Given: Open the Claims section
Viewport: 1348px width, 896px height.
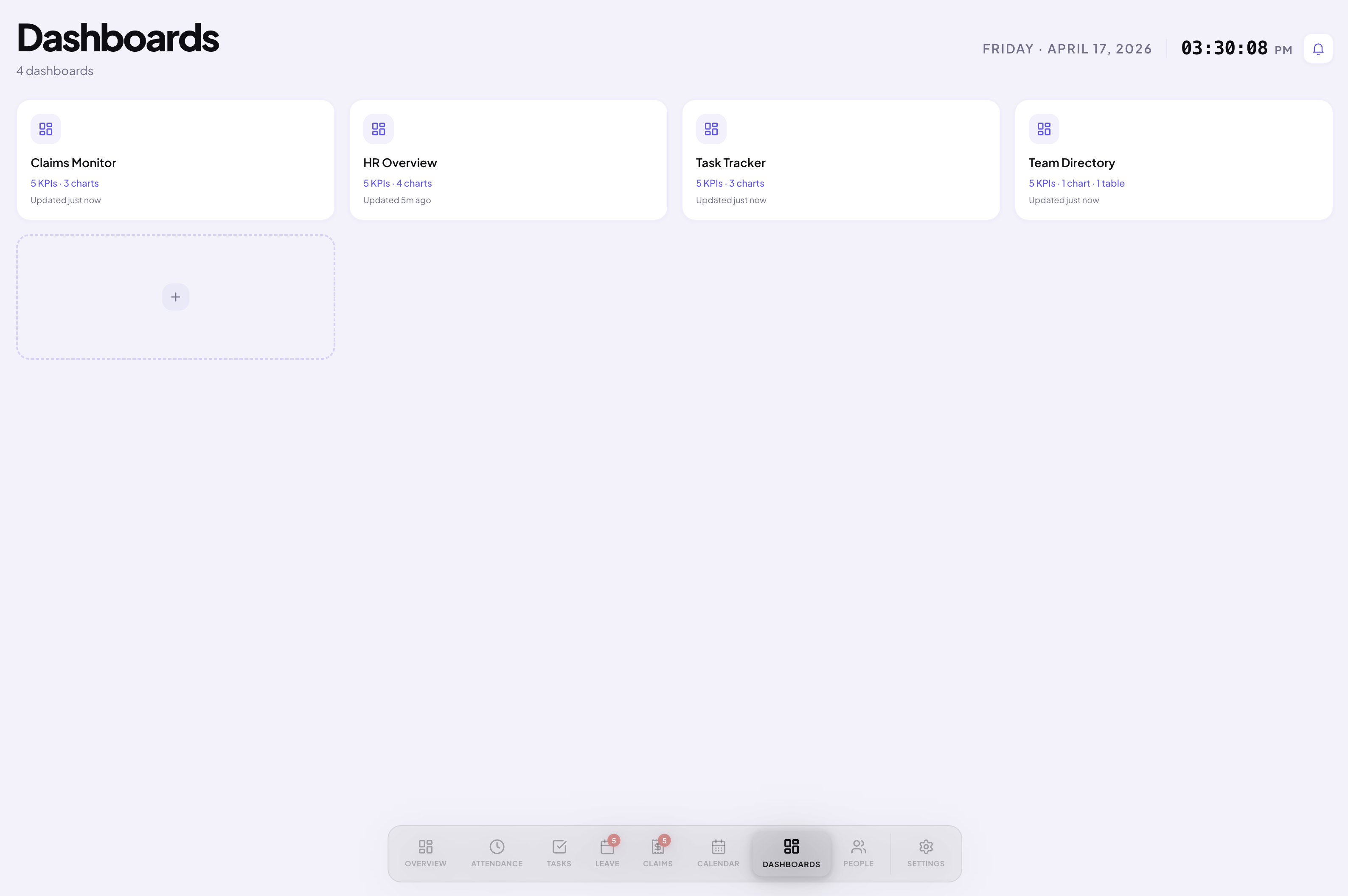Looking at the screenshot, I should (x=657, y=853).
